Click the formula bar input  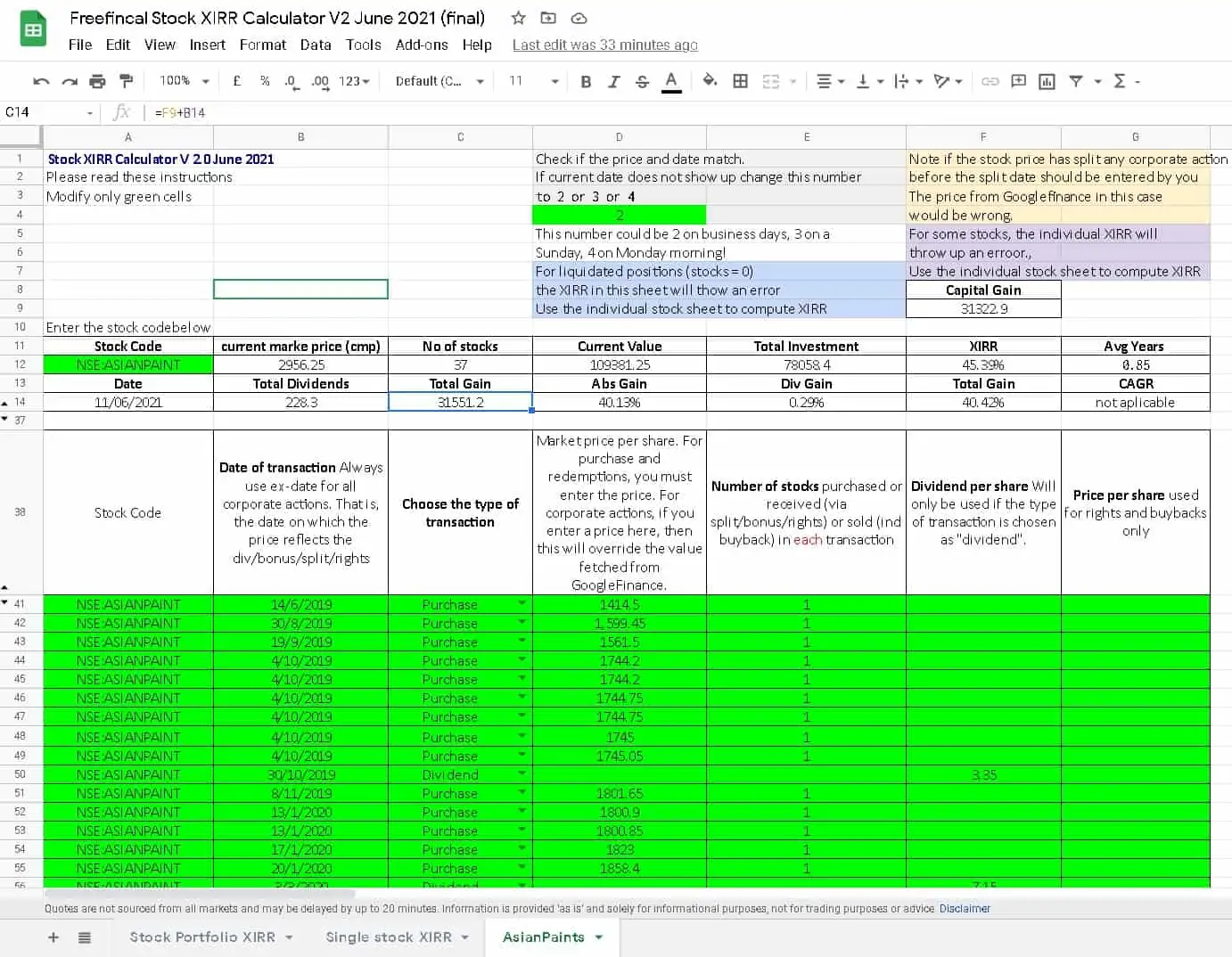point(686,113)
